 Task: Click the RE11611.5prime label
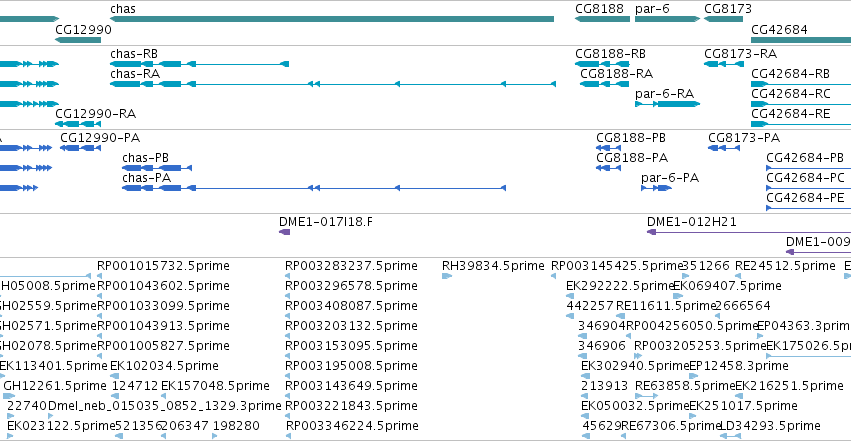click(x=667, y=306)
